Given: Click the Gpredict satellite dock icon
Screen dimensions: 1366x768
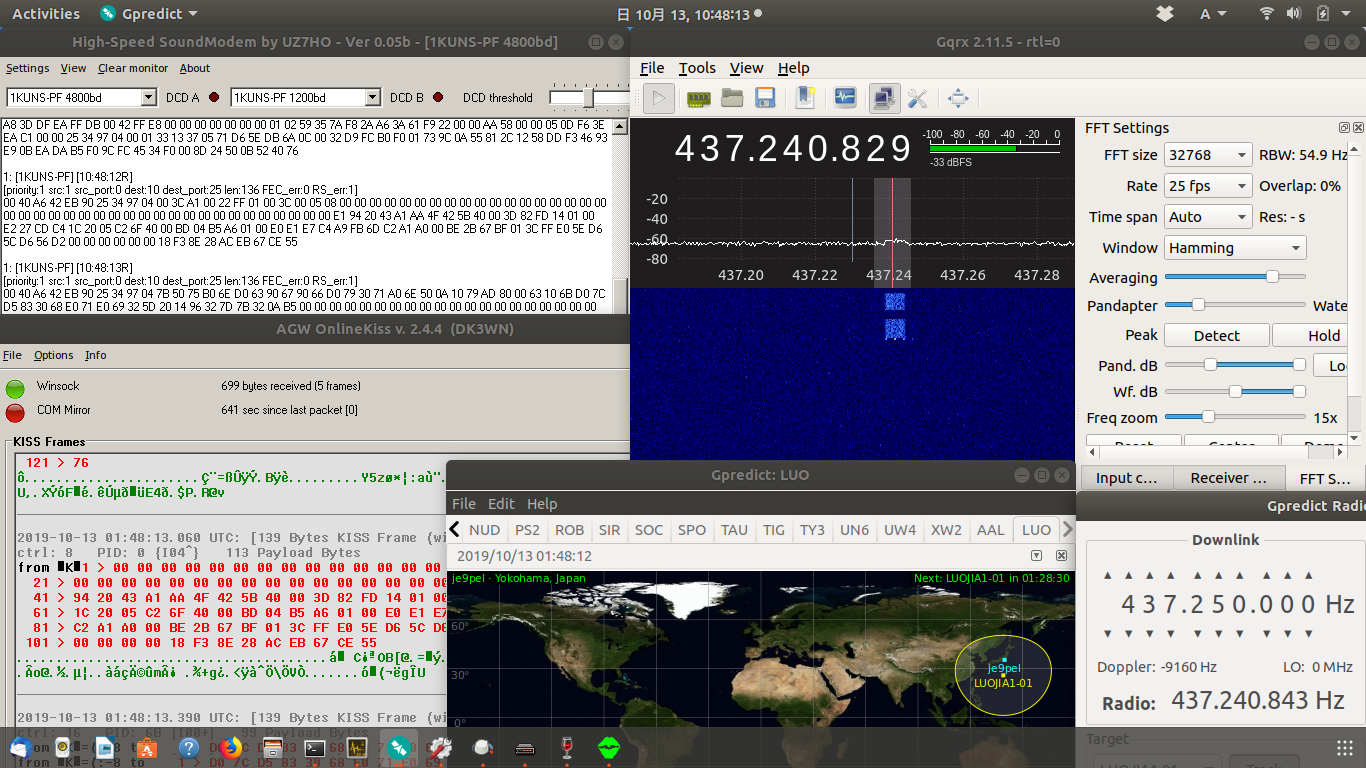Looking at the screenshot, I should (x=398, y=747).
